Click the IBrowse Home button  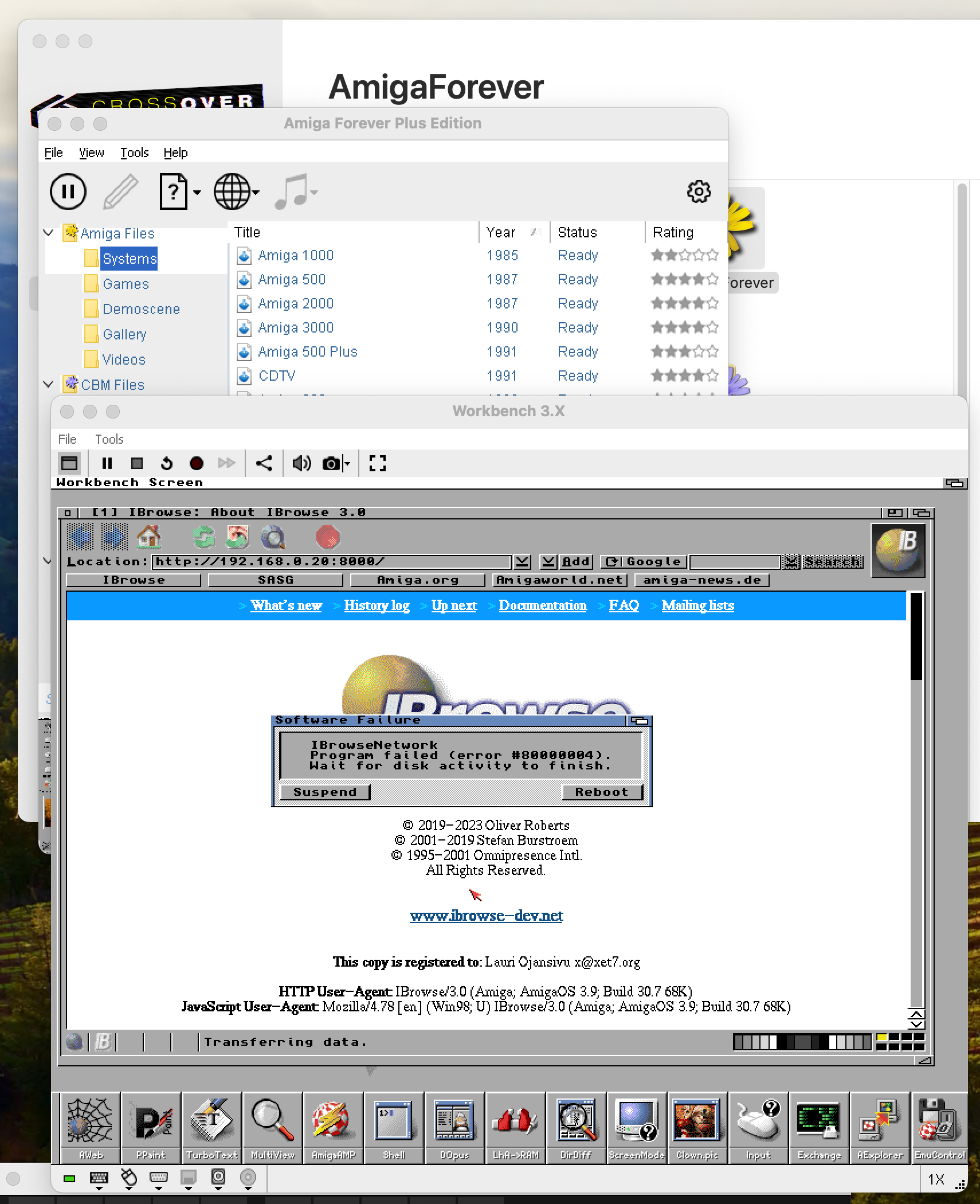(150, 538)
